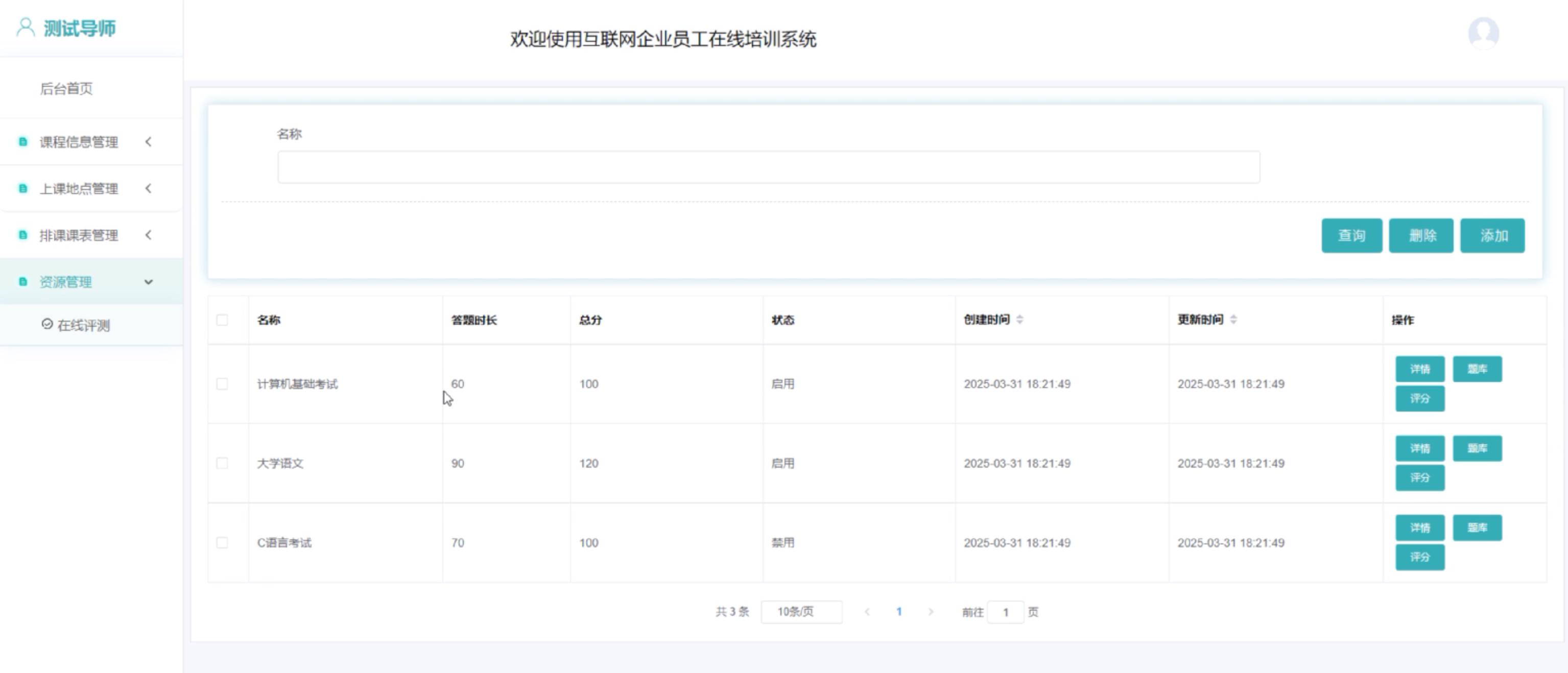Image resolution: width=1568 pixels, height=673 pixels.
Task: Click 评分 for the 计算机基础考试 row
Action: pyautogui.click(x=1419, y=399)
